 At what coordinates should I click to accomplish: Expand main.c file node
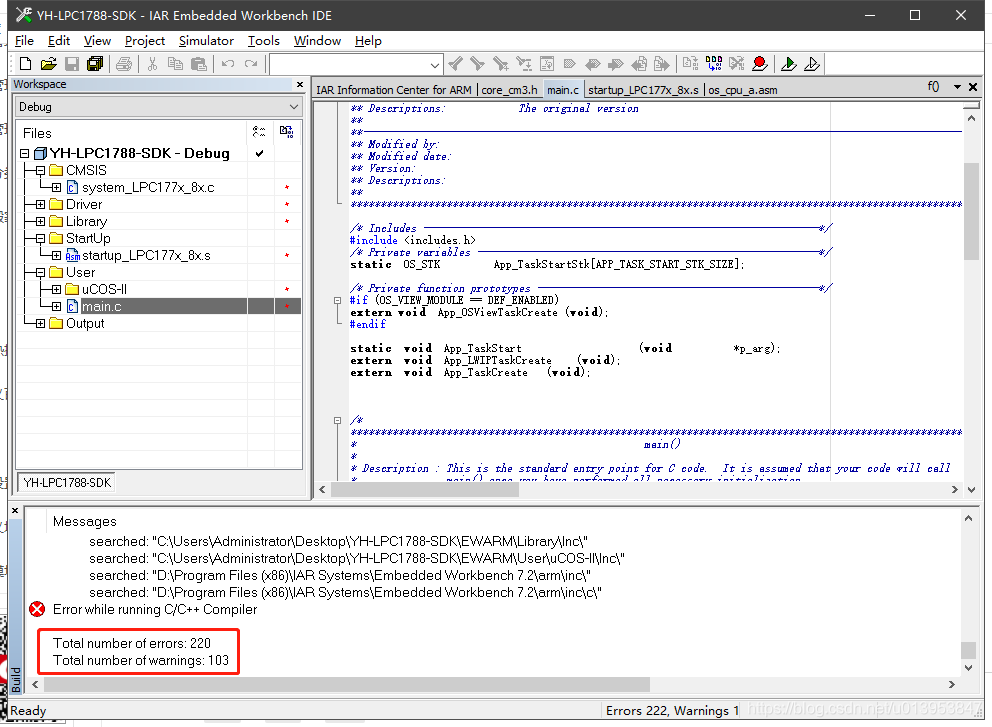coord(56,307)
